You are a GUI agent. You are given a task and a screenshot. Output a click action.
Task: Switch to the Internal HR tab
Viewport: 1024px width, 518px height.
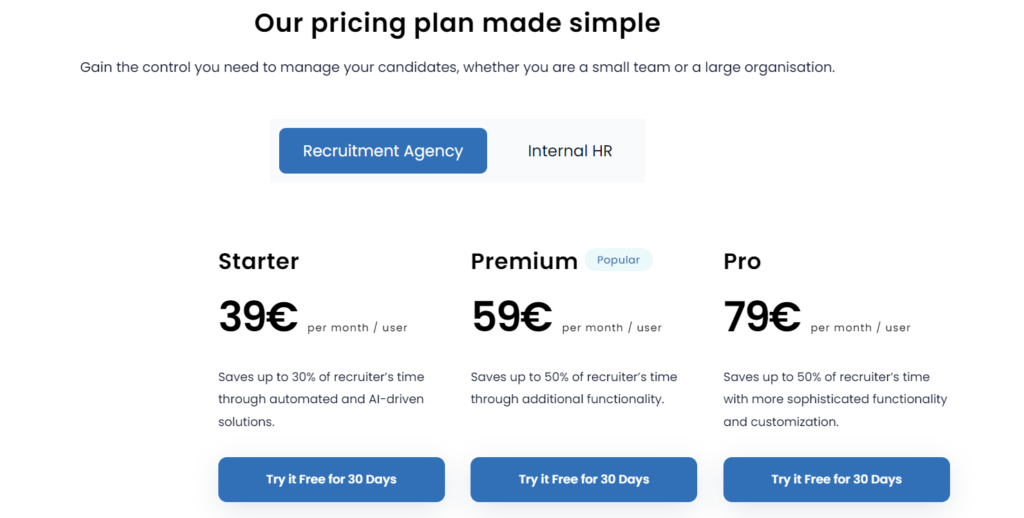[x=570, y=151]
